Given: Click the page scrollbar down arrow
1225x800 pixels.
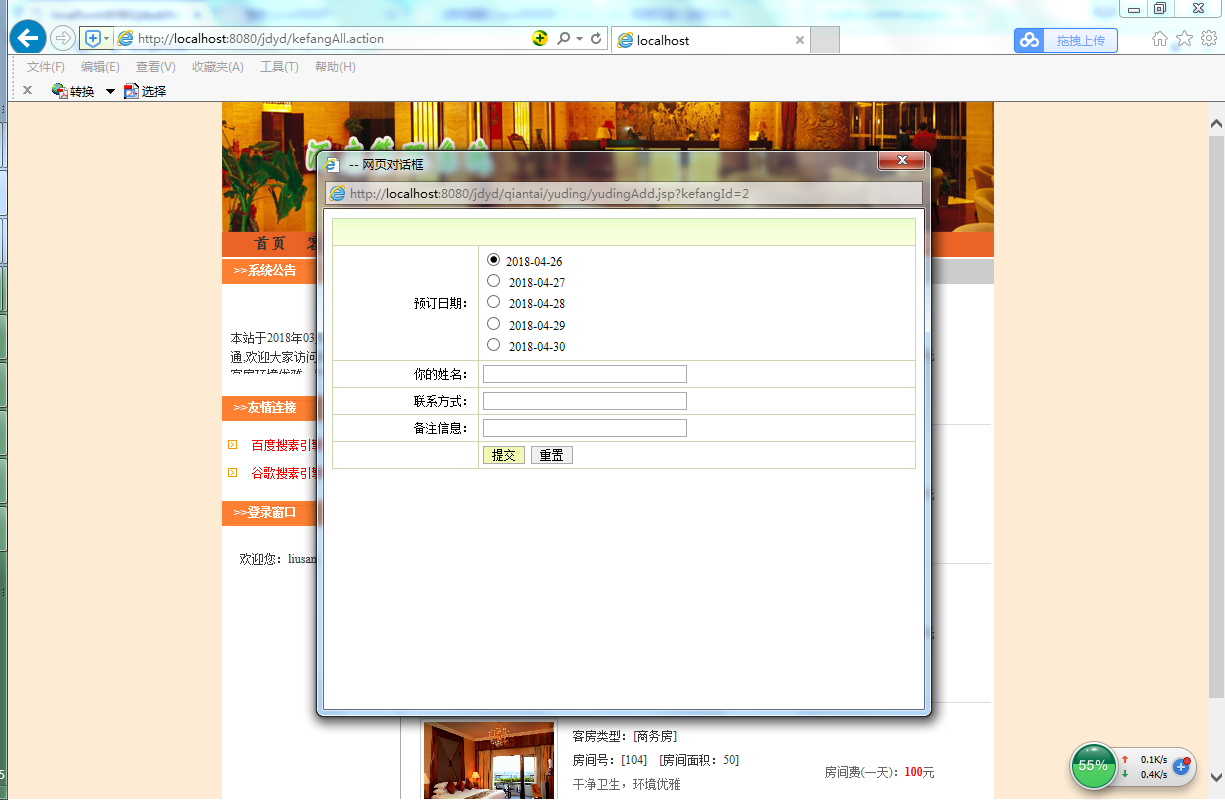Looking at the screenshot, I should [1216, 776].
